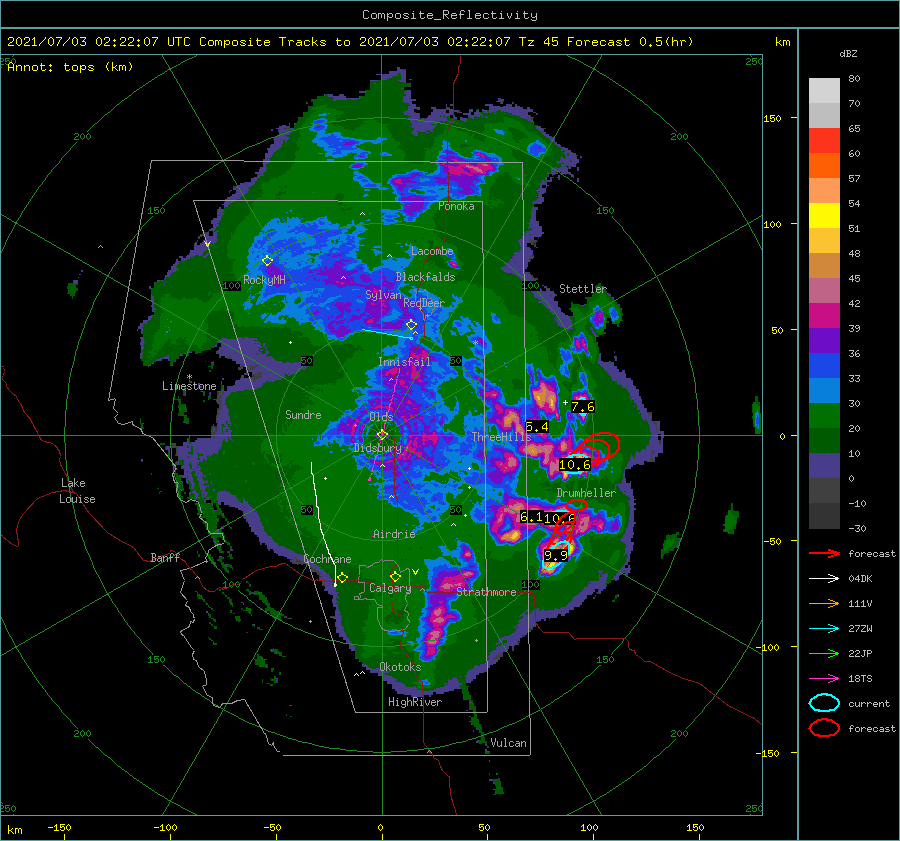Click the 10 dBZ slate-purple swatch

point(824,466)
